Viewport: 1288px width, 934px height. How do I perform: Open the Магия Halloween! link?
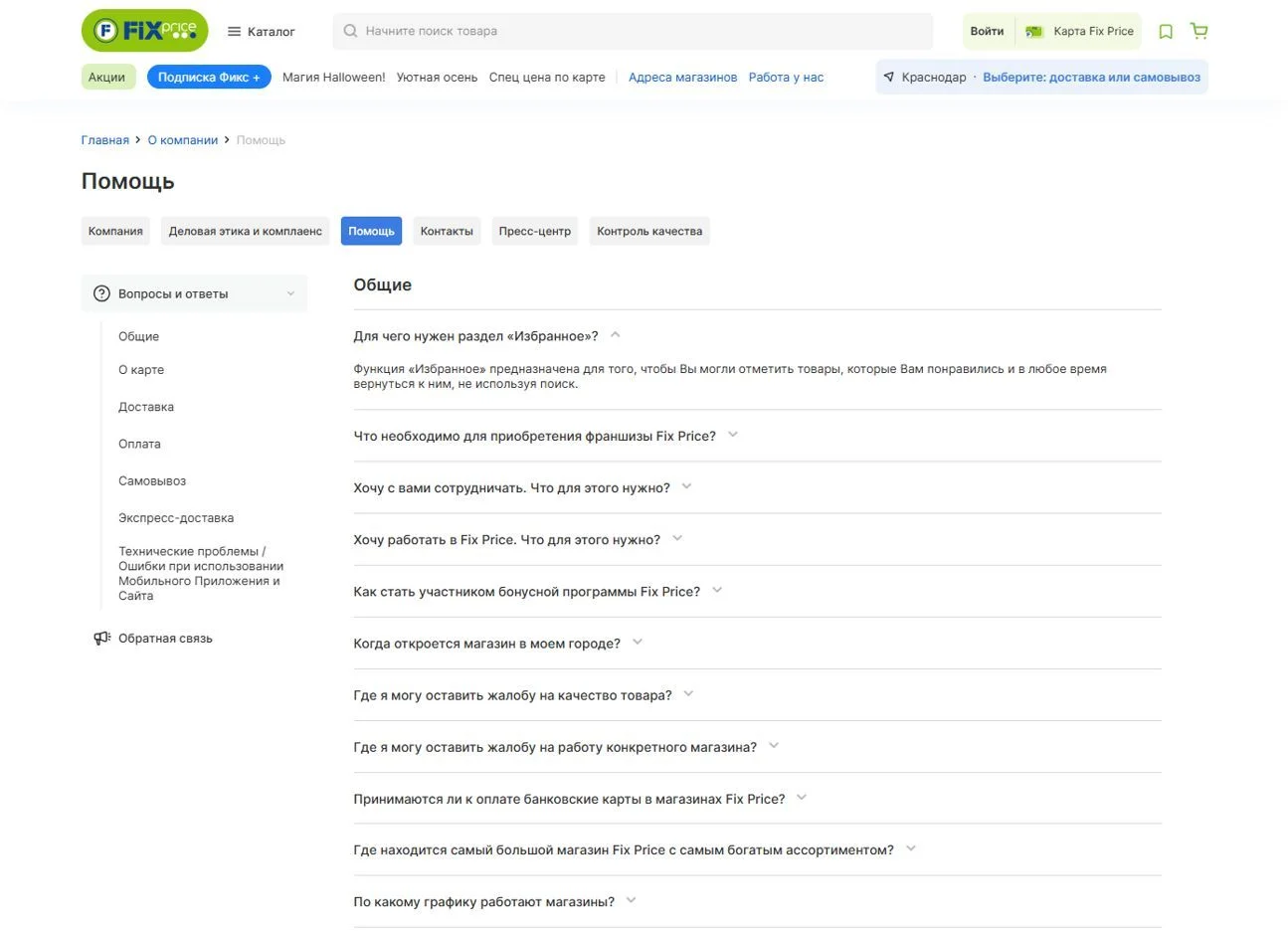334,77
